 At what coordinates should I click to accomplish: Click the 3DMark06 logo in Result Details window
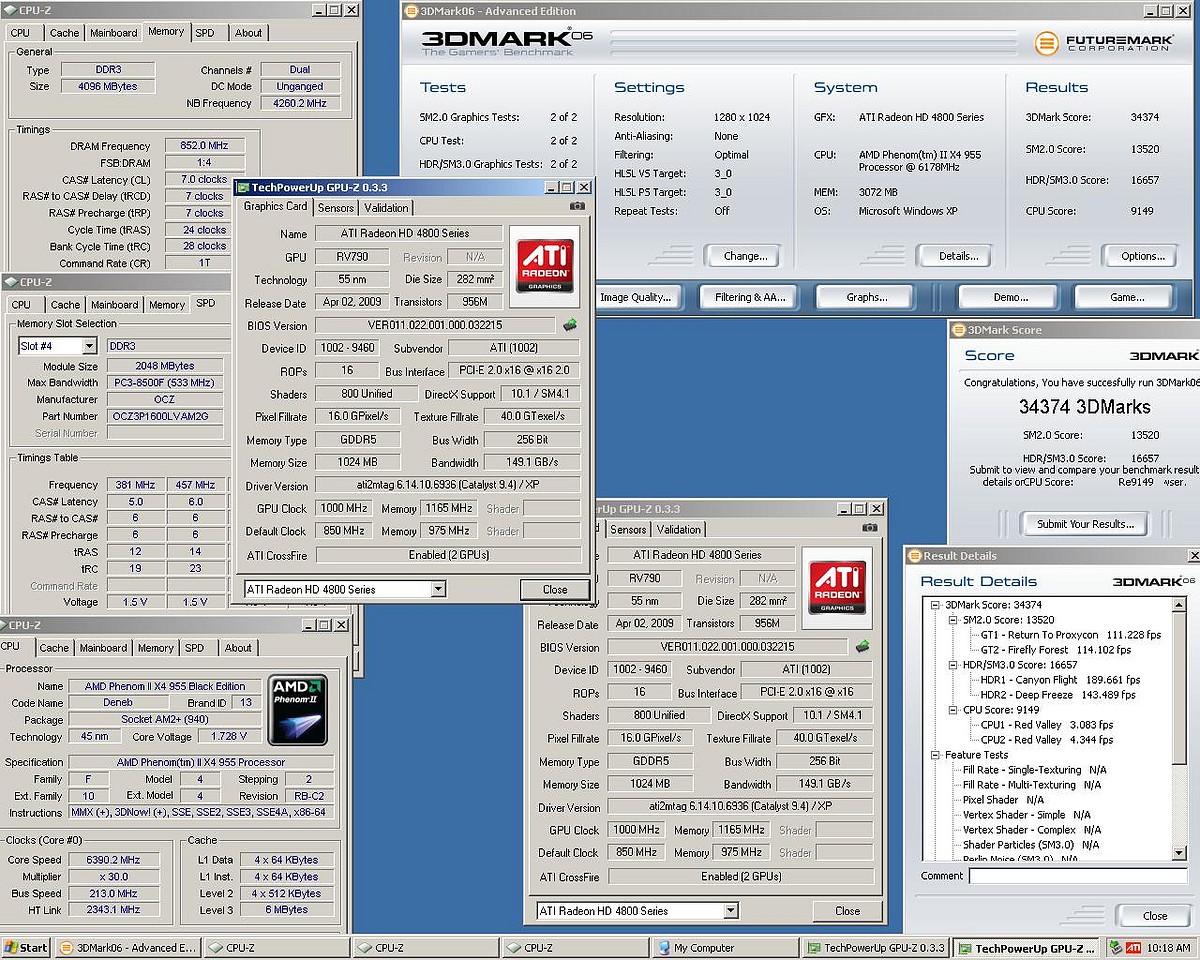pyautogui.click(x=1154, y=582)
